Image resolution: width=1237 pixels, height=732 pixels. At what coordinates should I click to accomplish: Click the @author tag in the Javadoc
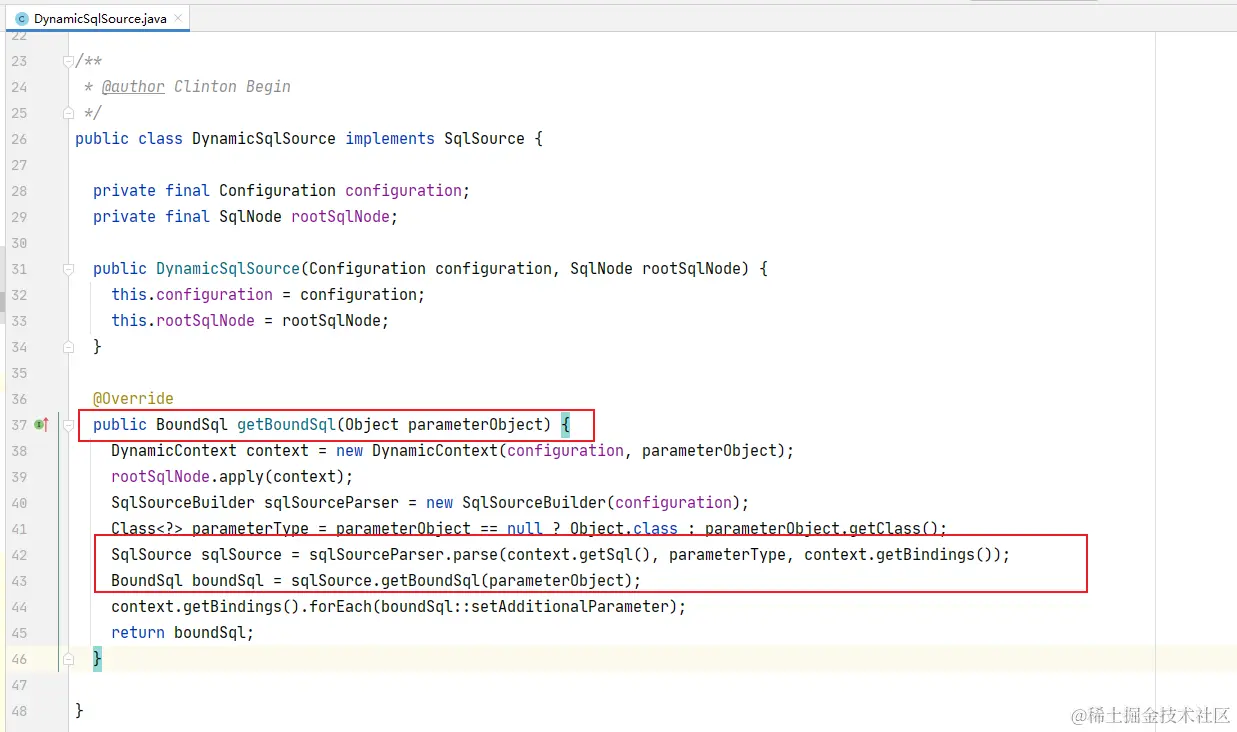[133, 87]
